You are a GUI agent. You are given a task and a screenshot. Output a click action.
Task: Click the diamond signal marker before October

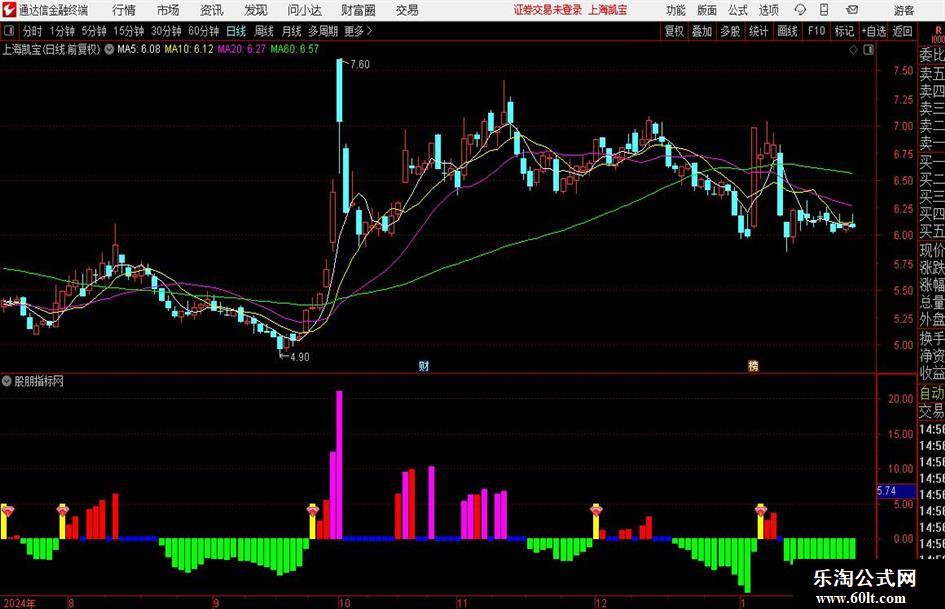click(313, 511)
